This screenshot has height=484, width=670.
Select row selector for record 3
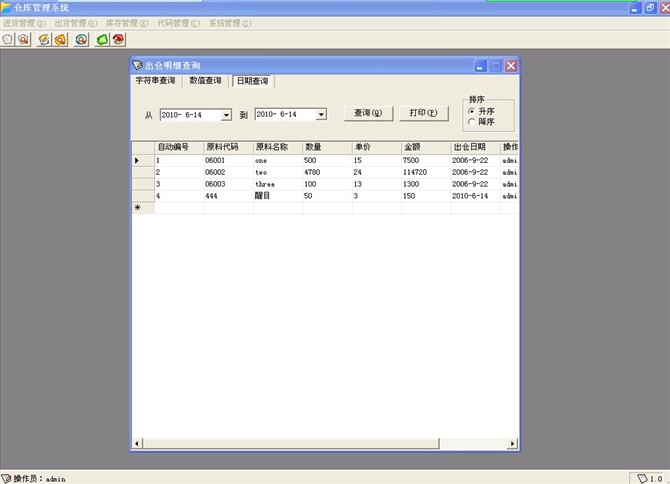coord(143,185)
